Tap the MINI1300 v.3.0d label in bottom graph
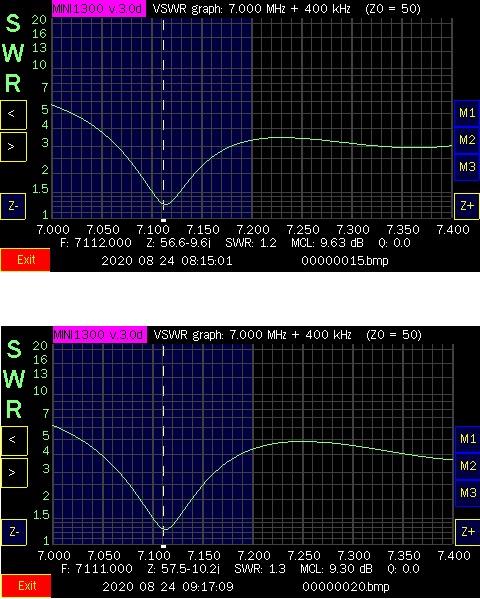480x599 pixels. tap(99, 335)
